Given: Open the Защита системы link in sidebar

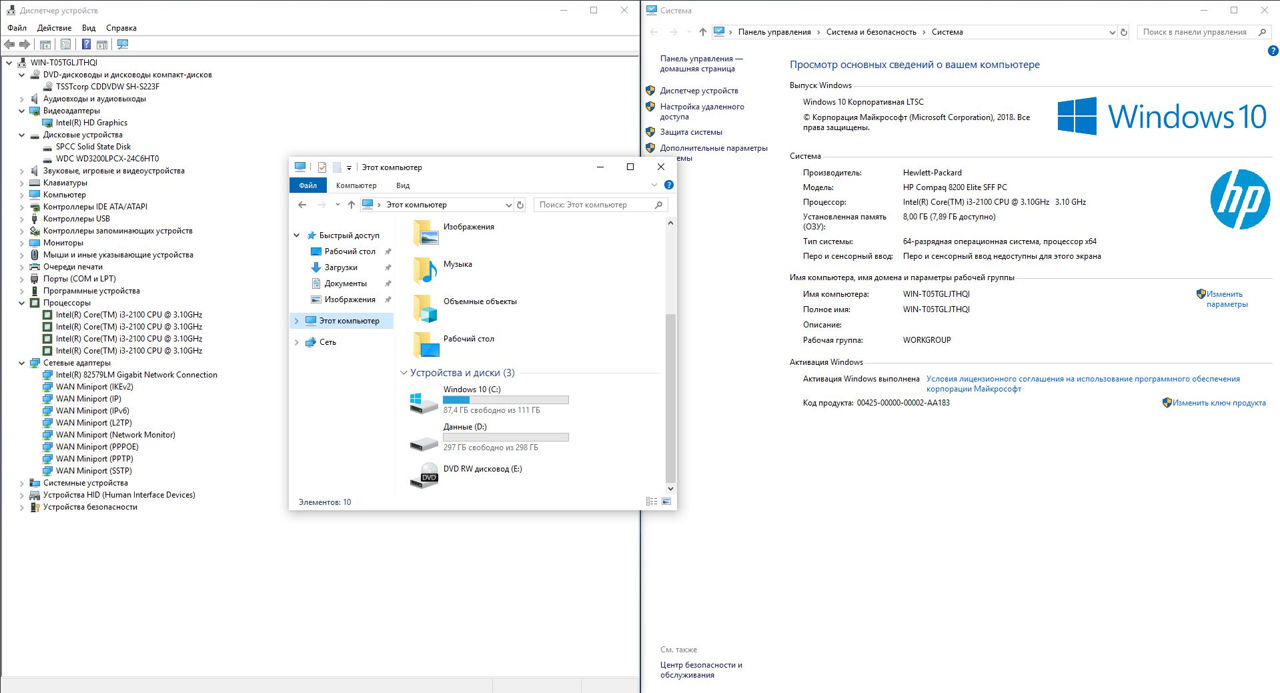Looking at the screenshot, I should 690,132.
